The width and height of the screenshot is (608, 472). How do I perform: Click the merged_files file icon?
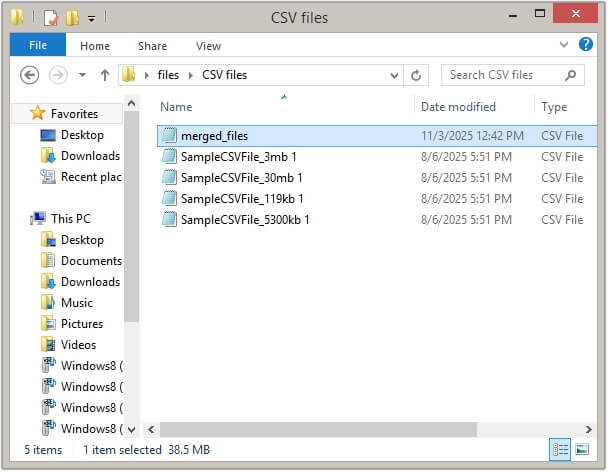coord(169,135)
